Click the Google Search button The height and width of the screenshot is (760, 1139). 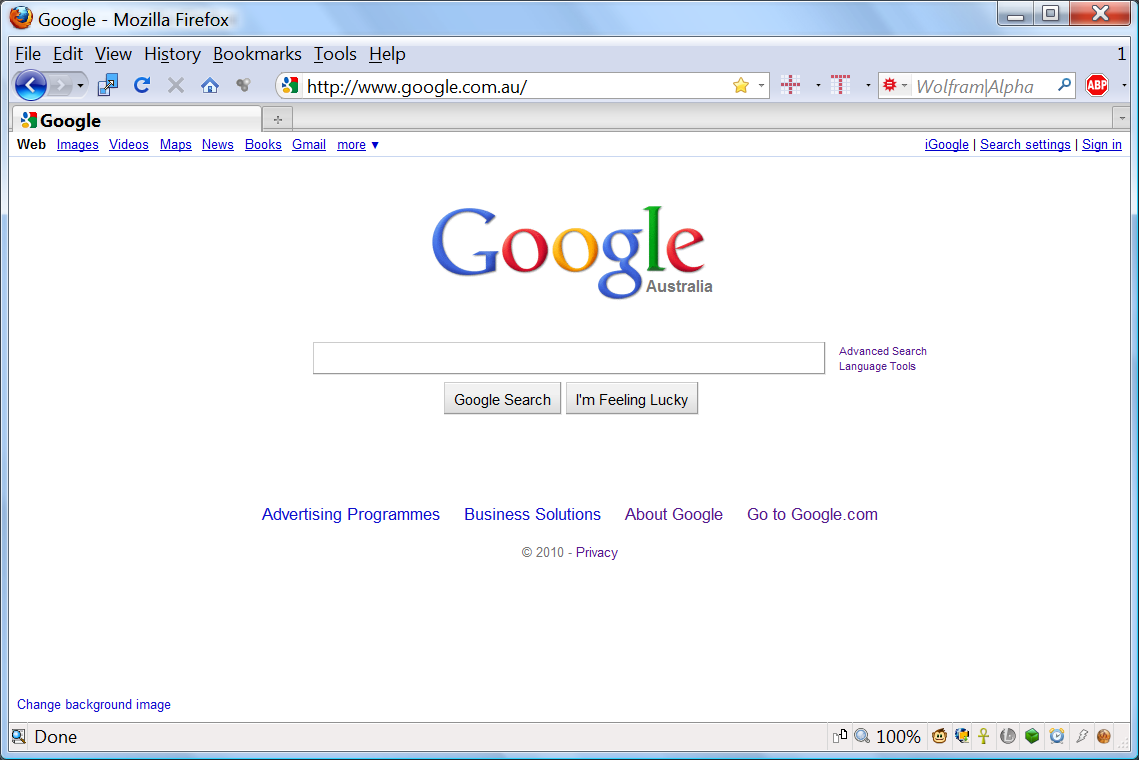coord(503,399)
